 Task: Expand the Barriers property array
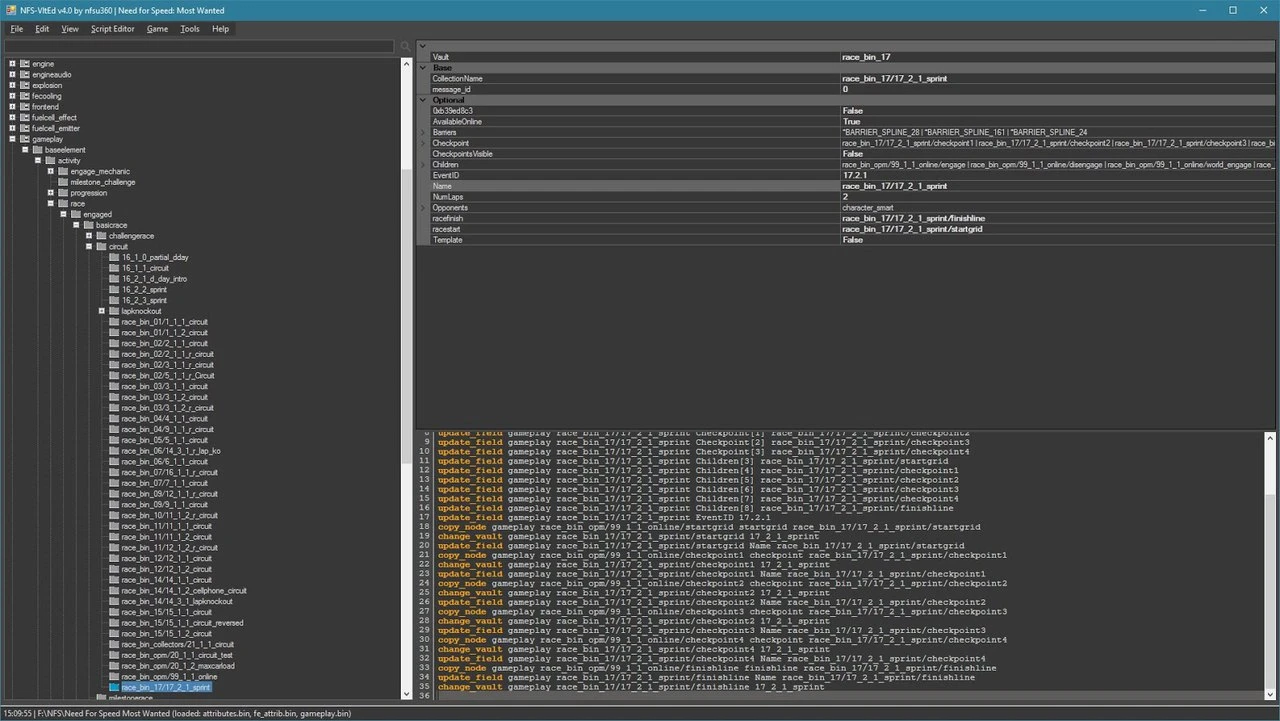tap(423, 132)
